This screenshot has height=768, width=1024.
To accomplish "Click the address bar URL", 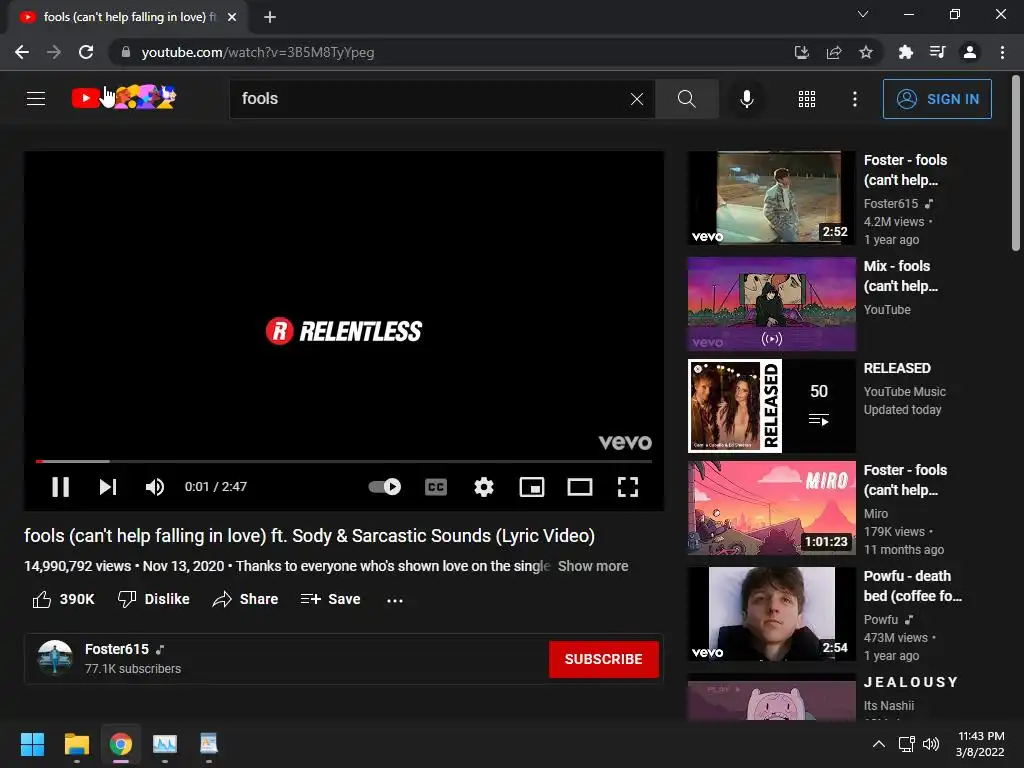I will coord(258,52).
